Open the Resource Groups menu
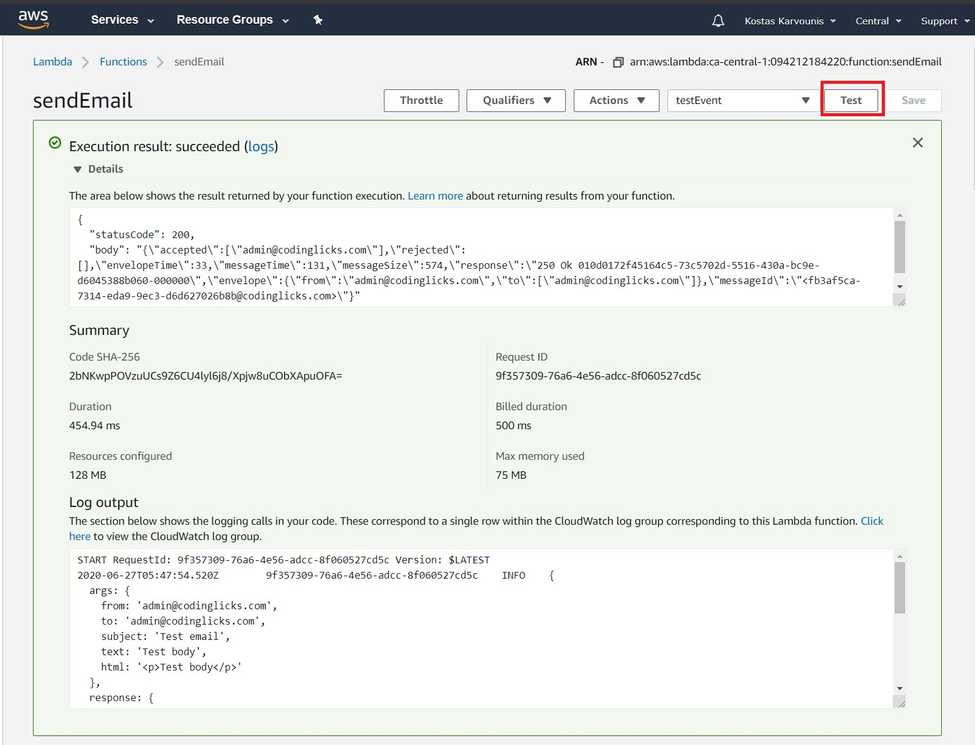 [233, 20]
